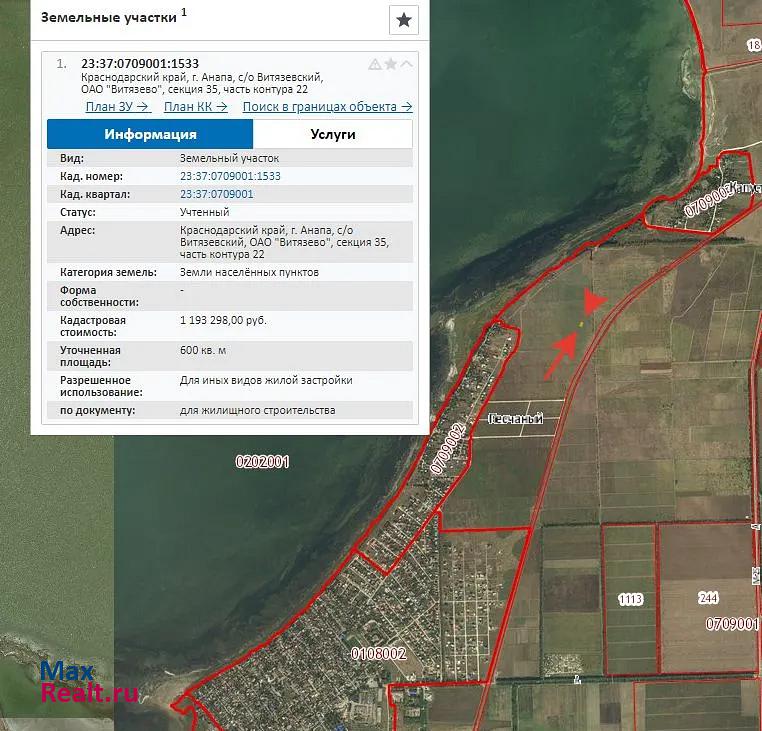762x731 pixels.
Task: Click the 0108002 quarter label on map
Action: point(378,654)
